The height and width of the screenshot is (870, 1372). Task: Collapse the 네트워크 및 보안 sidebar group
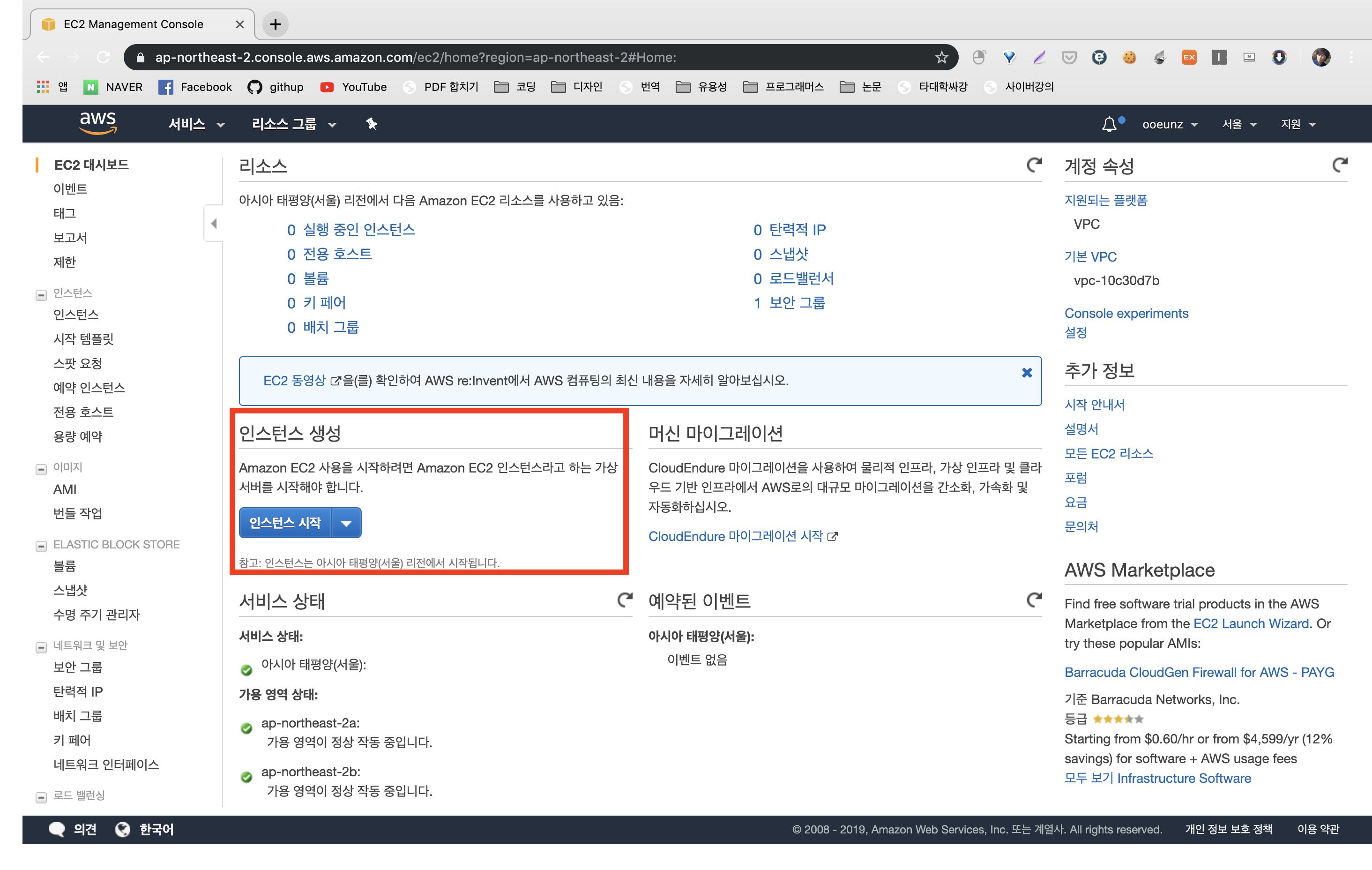(41, 647)
